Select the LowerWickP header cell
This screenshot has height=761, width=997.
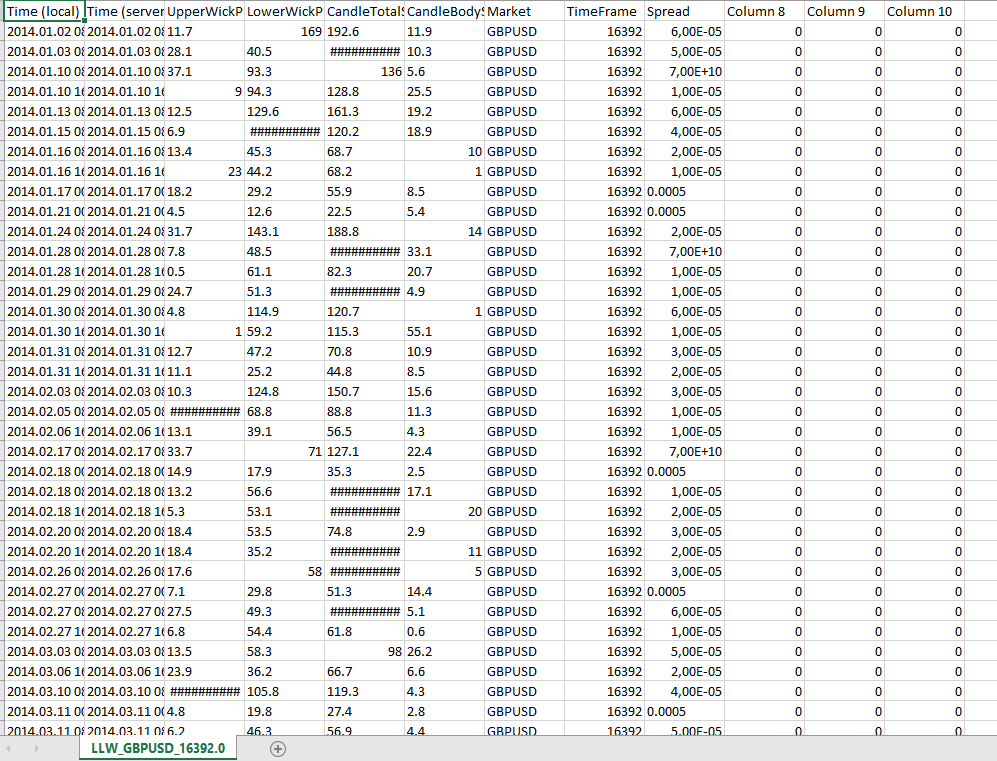pyautogui.click(x=285, y=11)
